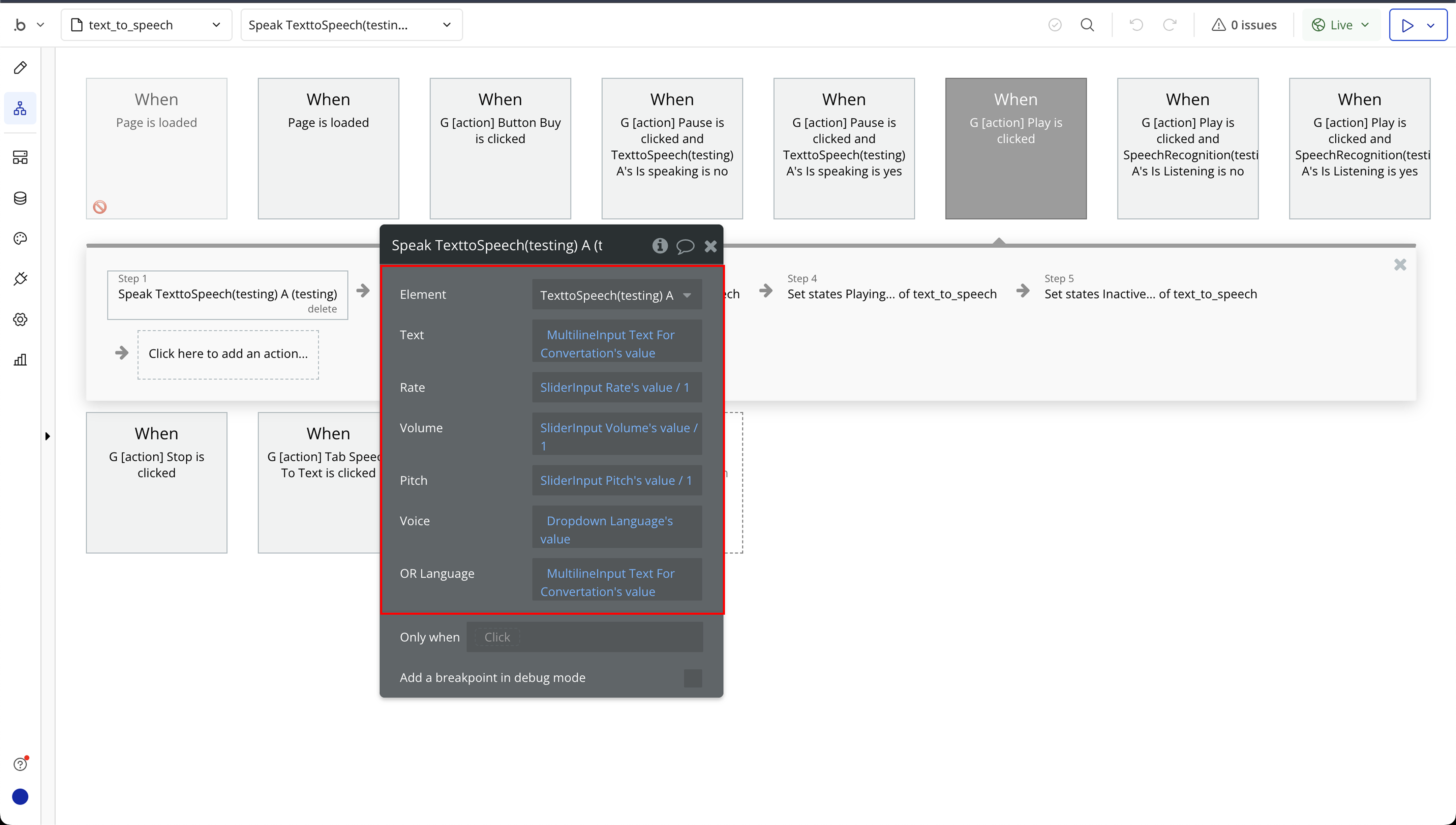Click the info icon in action panel
This screenshot has width=1456, height=825.
coord(660,245)
